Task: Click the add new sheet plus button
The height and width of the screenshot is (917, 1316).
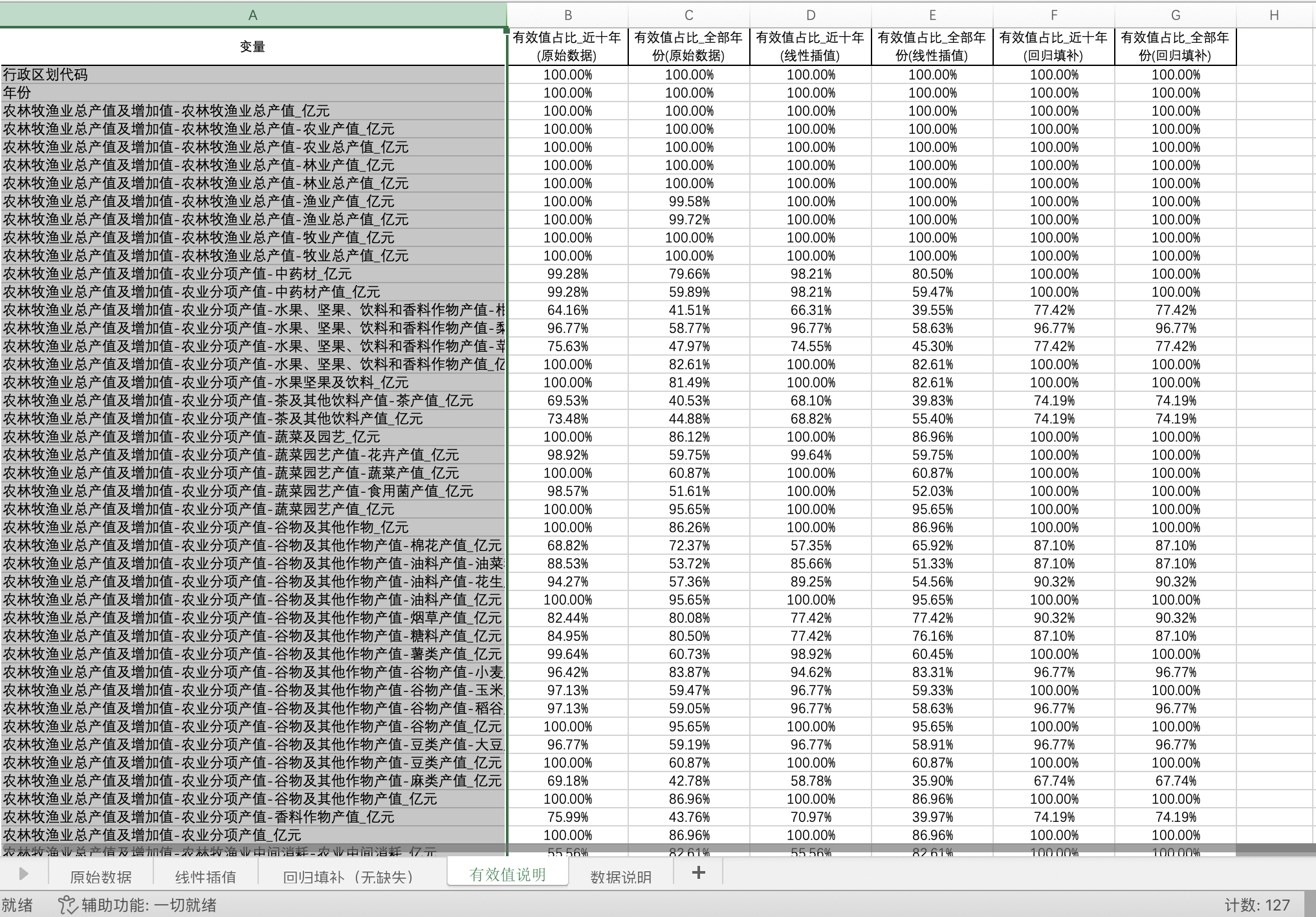Action: (698, 873)
